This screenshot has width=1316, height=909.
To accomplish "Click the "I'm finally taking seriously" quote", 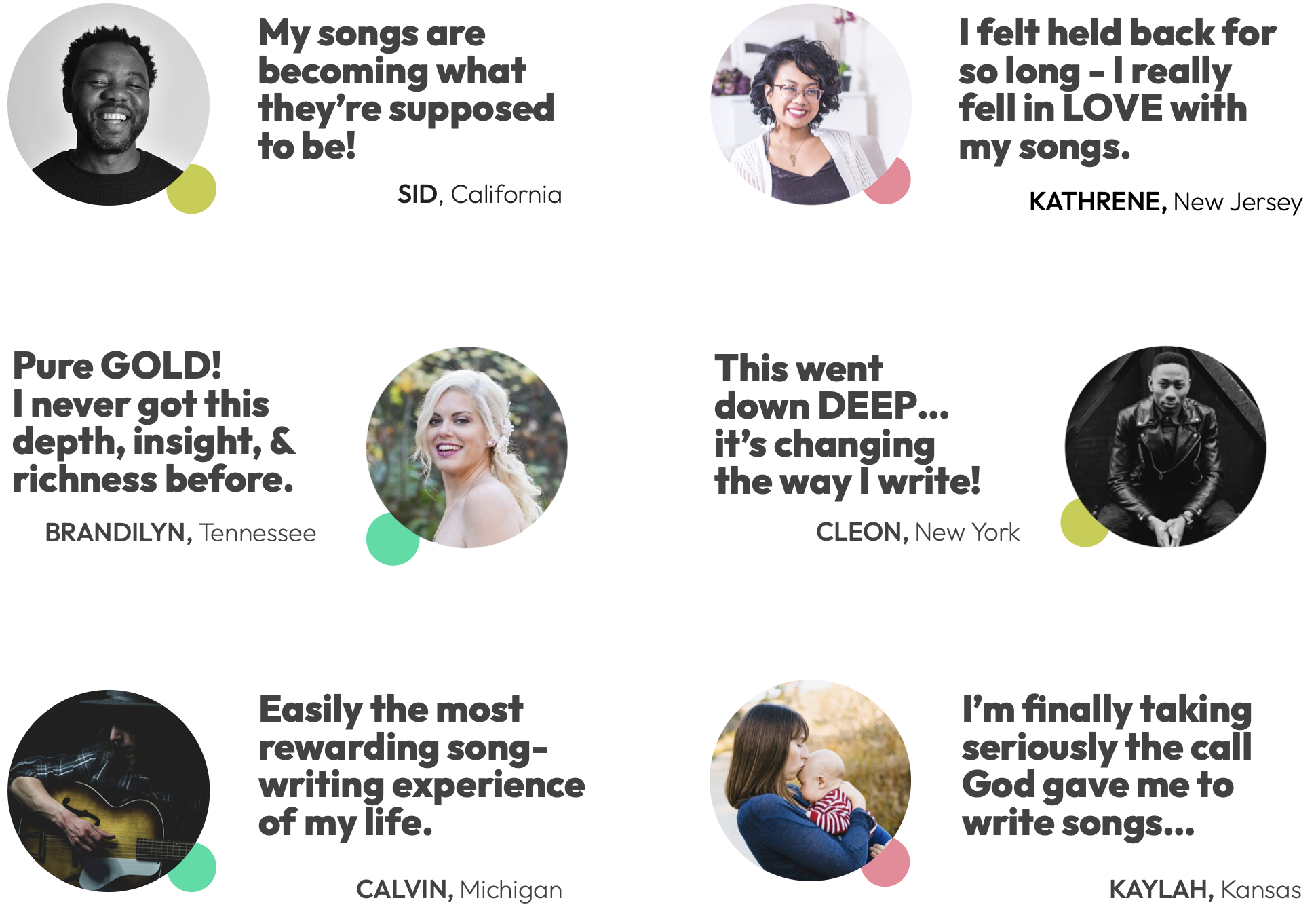I will [1106, 765].
